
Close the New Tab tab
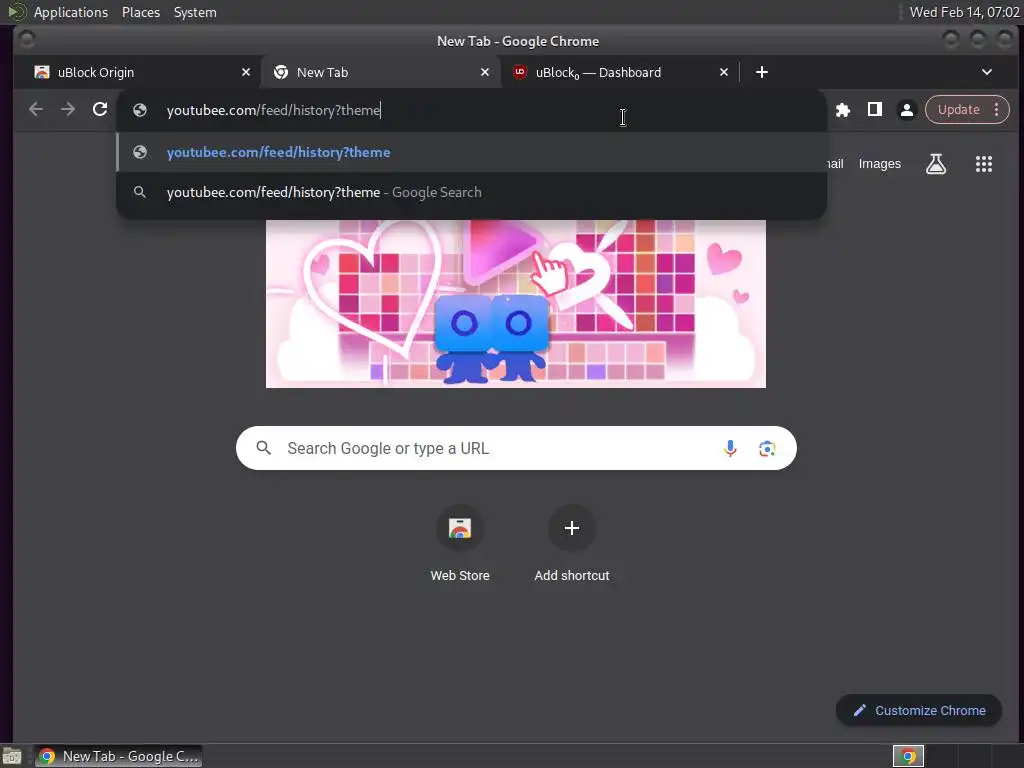tap(485, 72)
